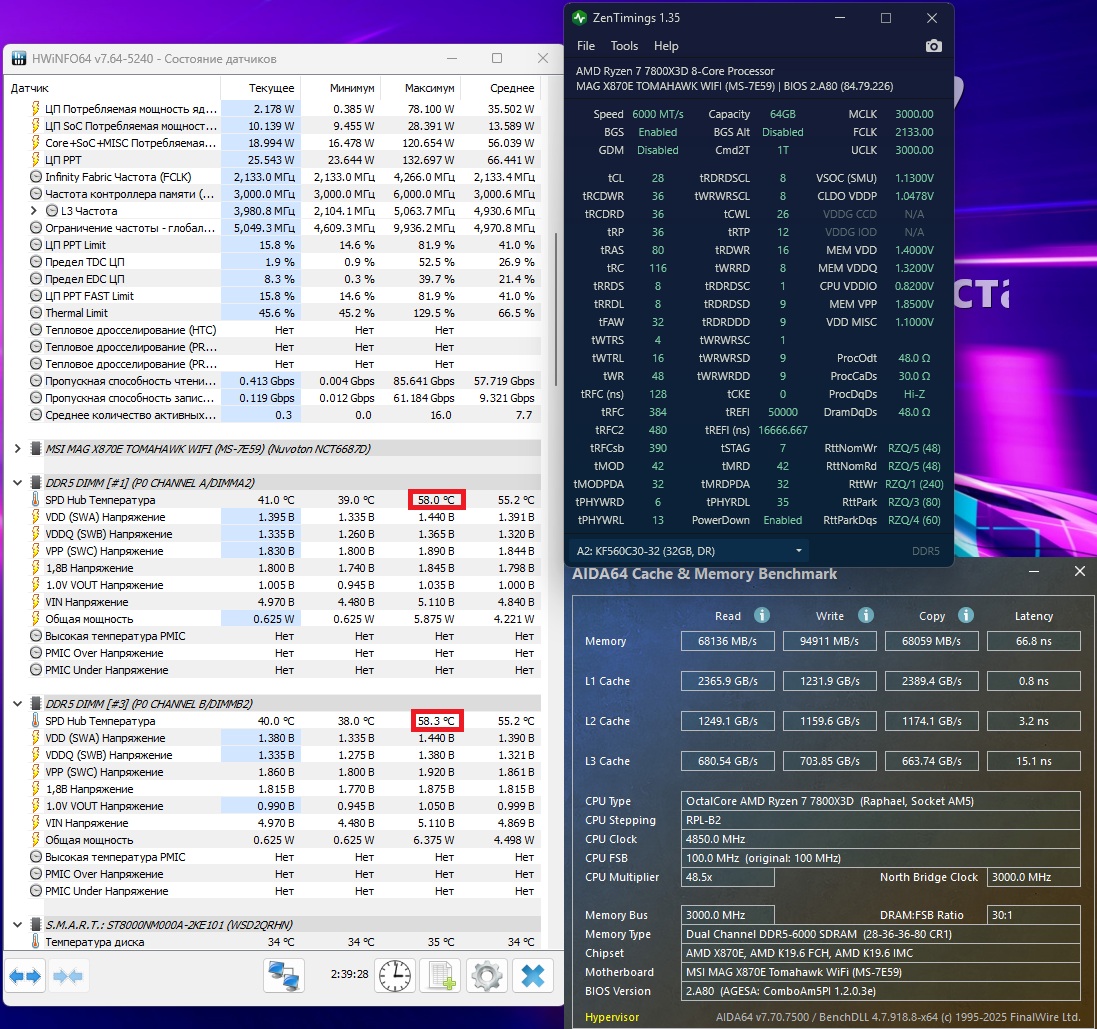The width and height of the screenshot is (1097, 1029).
Task: Click the Текущее column header
Action: pos(260,88)
